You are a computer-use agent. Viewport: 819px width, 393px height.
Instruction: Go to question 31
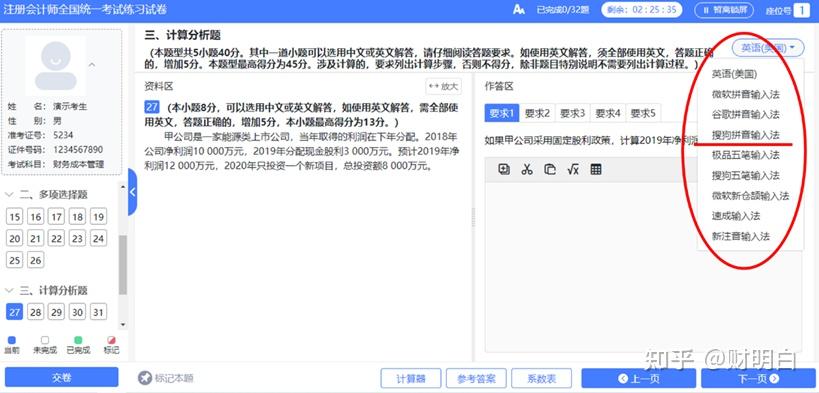[98, 312]
